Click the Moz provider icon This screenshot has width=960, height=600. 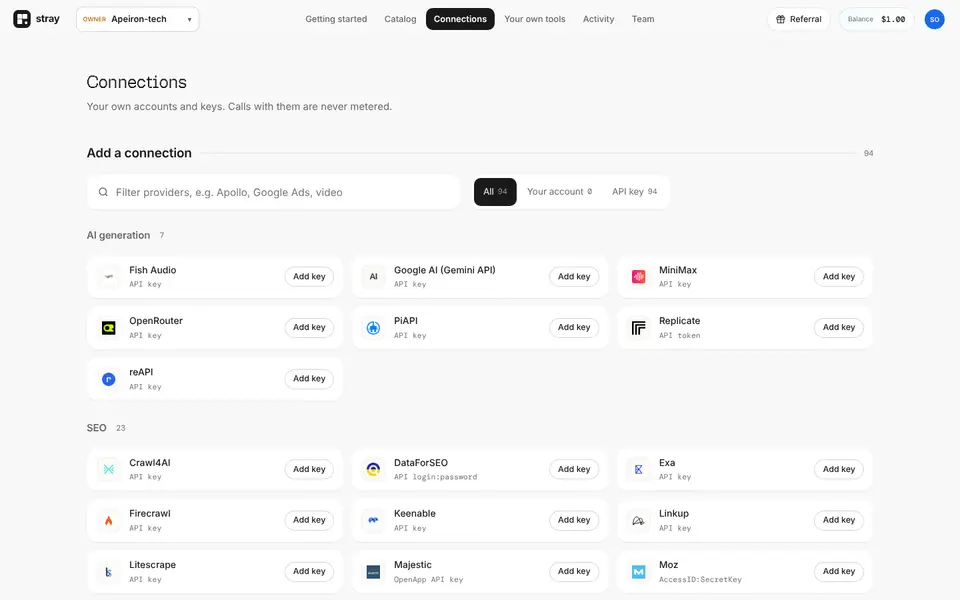coord(639,571)
